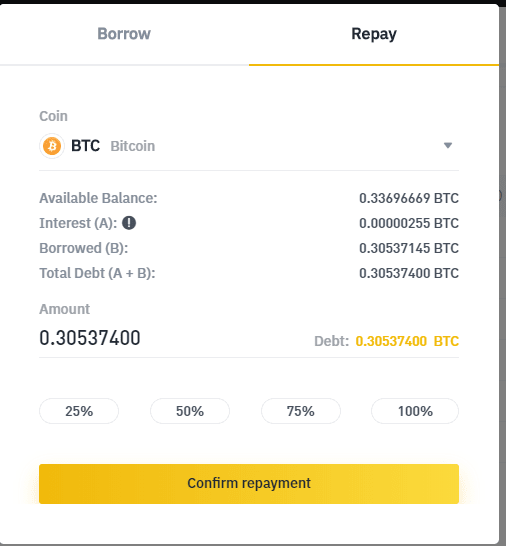Image resolution: width=506 pixels, height=546 pixels.
Task: Click the Confirm repayment button
Action: (x=249, y=484)
